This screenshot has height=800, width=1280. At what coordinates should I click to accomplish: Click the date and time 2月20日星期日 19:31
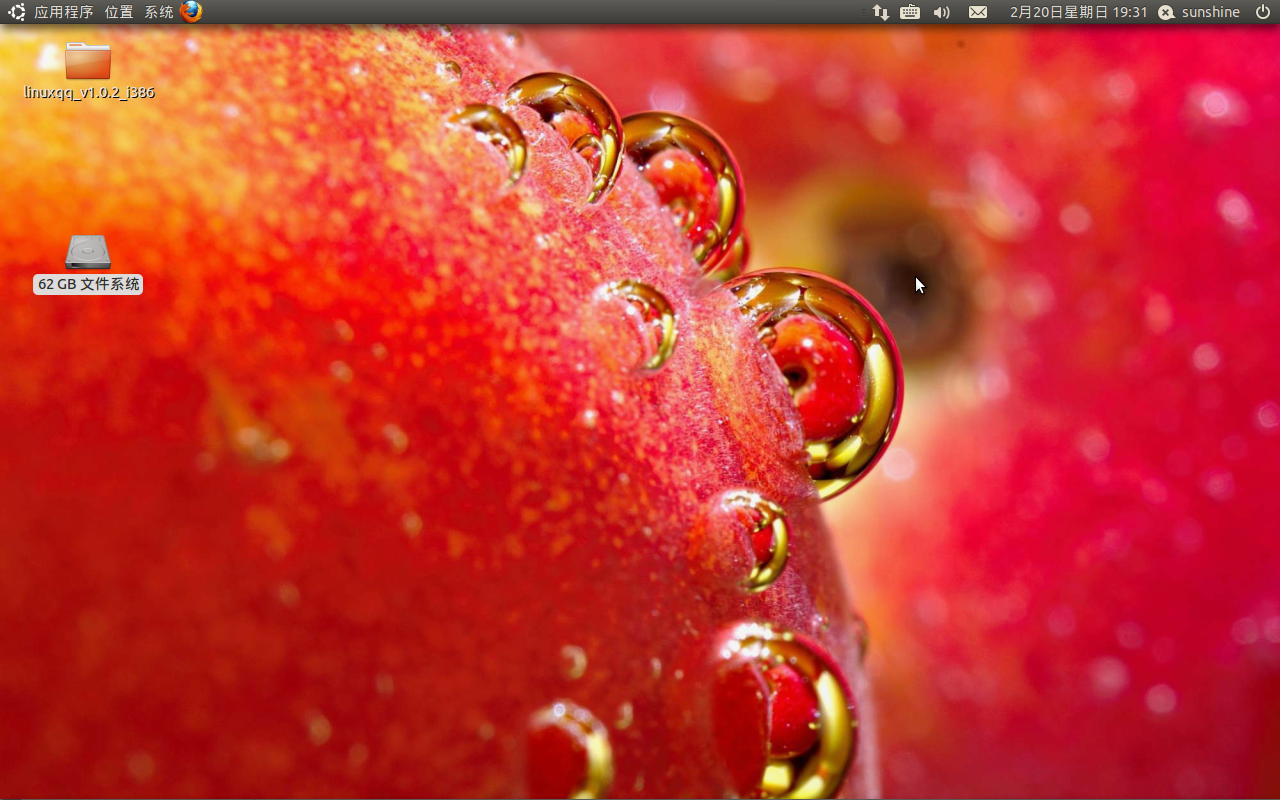(x=1078, y=12)
